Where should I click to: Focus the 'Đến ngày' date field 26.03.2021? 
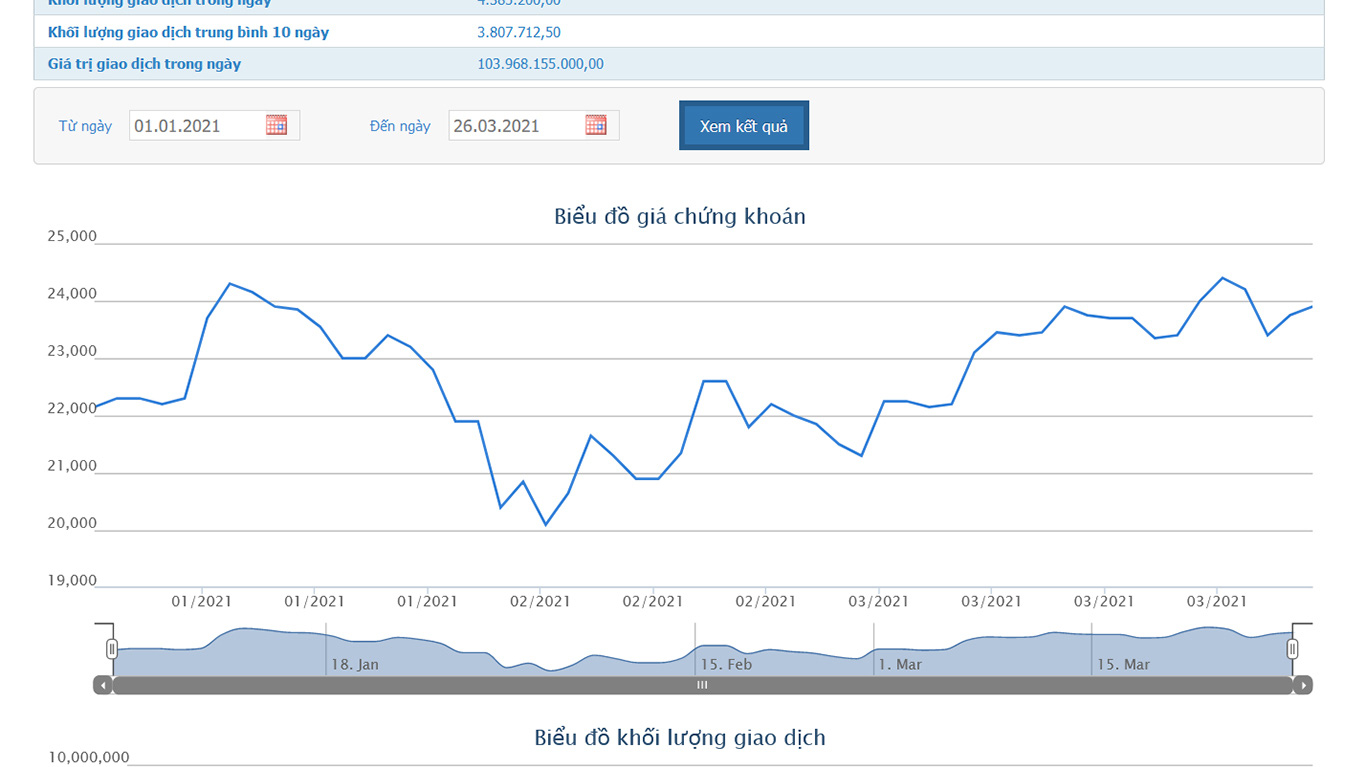[516, 126]
